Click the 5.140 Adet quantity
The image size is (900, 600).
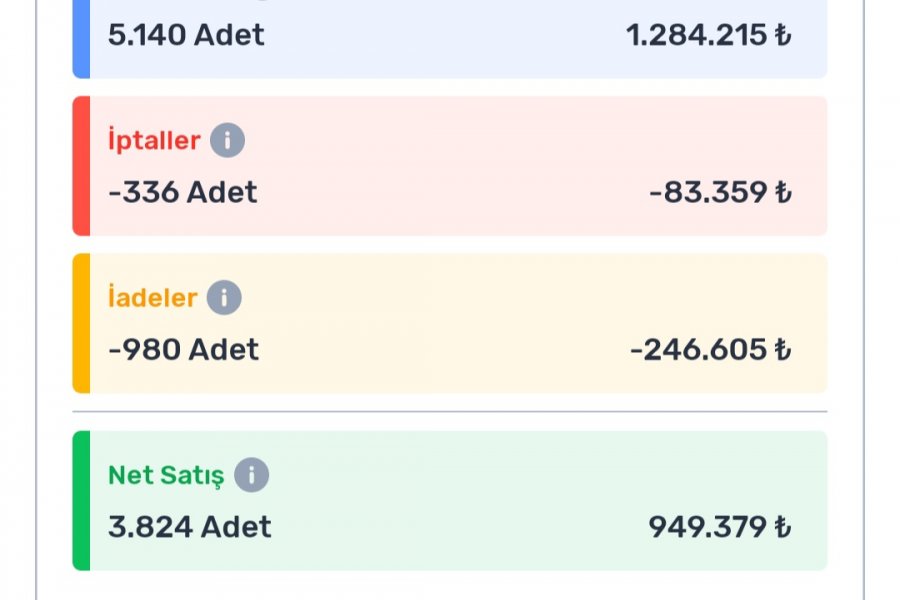[x=186, y=35]
